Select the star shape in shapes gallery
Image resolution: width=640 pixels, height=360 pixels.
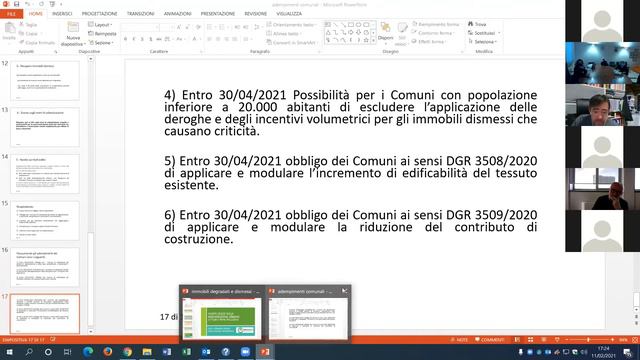(366, 40)
